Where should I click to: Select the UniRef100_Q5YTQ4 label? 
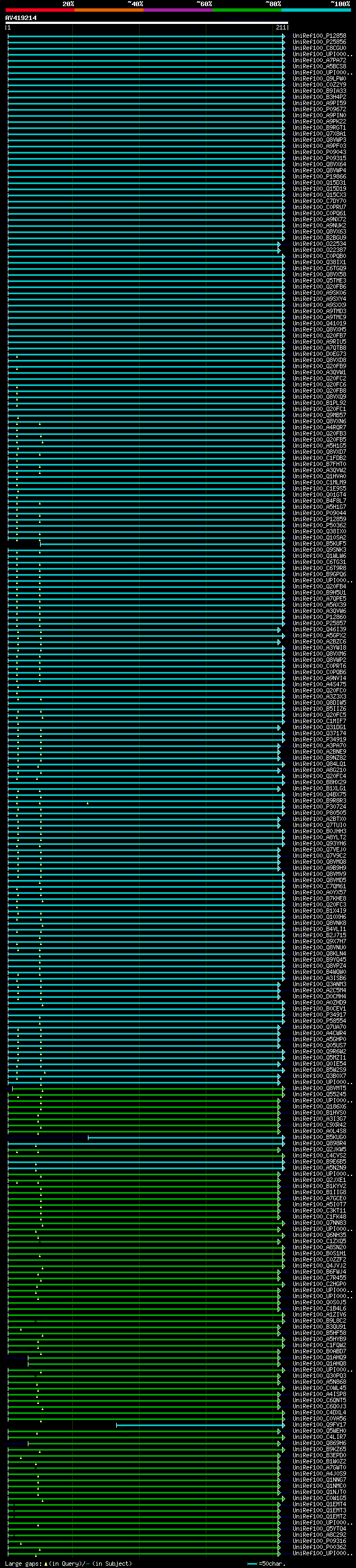pyautogui.click(x=319, y=1529)
